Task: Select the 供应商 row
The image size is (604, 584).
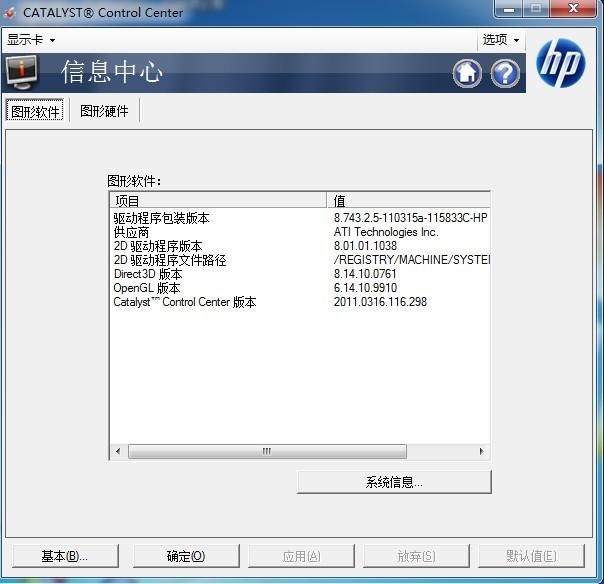Action: point(300,232)
